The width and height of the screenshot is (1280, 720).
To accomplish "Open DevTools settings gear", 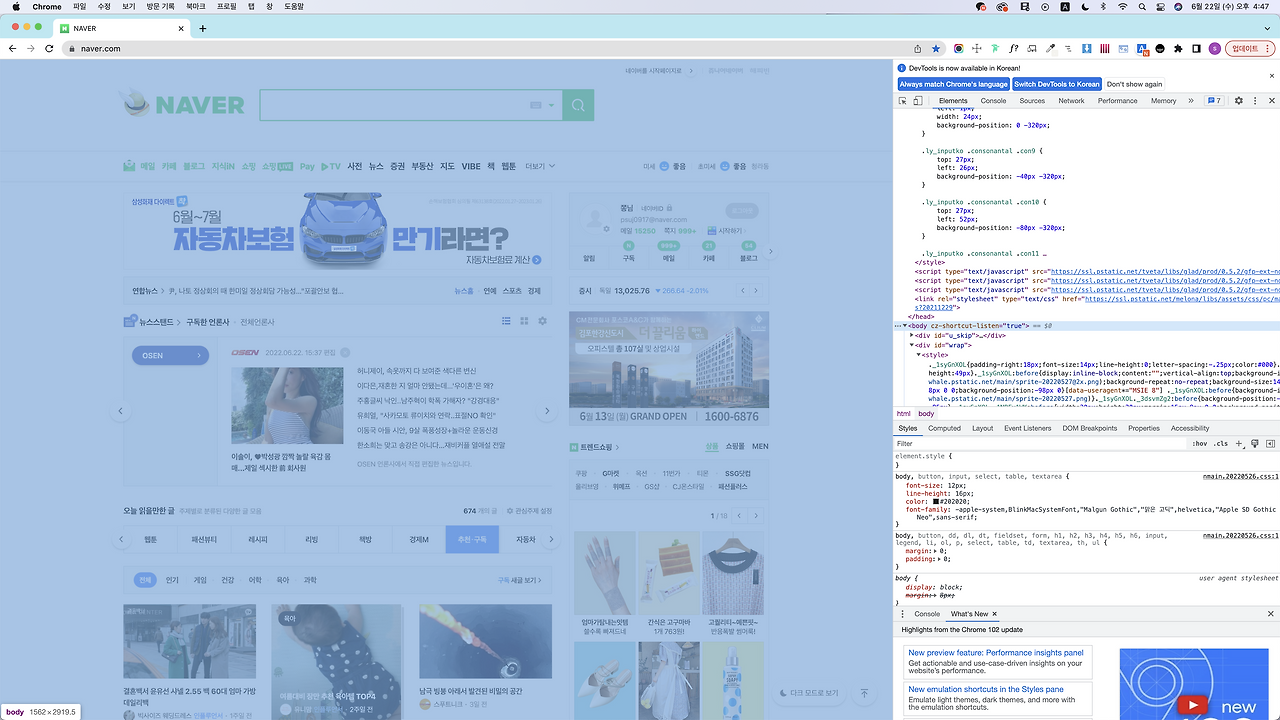I will [x=1237, y=100].
